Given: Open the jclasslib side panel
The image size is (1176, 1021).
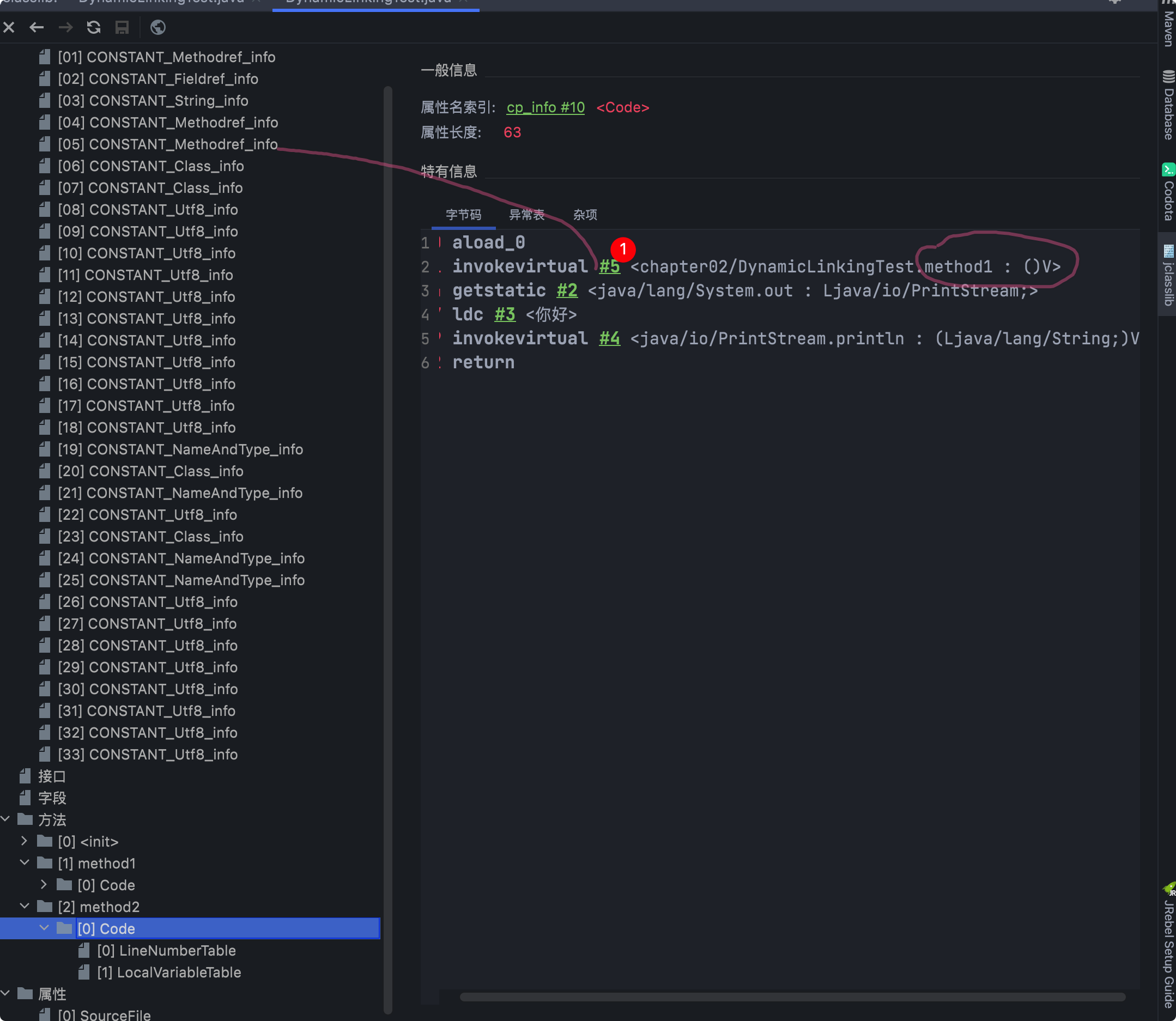Looking at the screenshot, I should [x=1168, y=275].
